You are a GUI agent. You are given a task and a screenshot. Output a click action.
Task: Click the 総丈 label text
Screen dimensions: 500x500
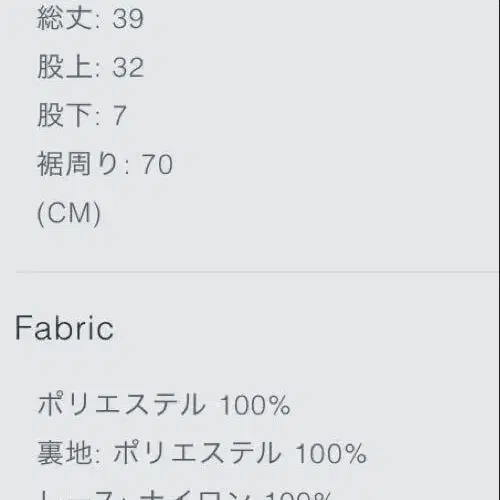pyautogui.click(x=65, y=18)
